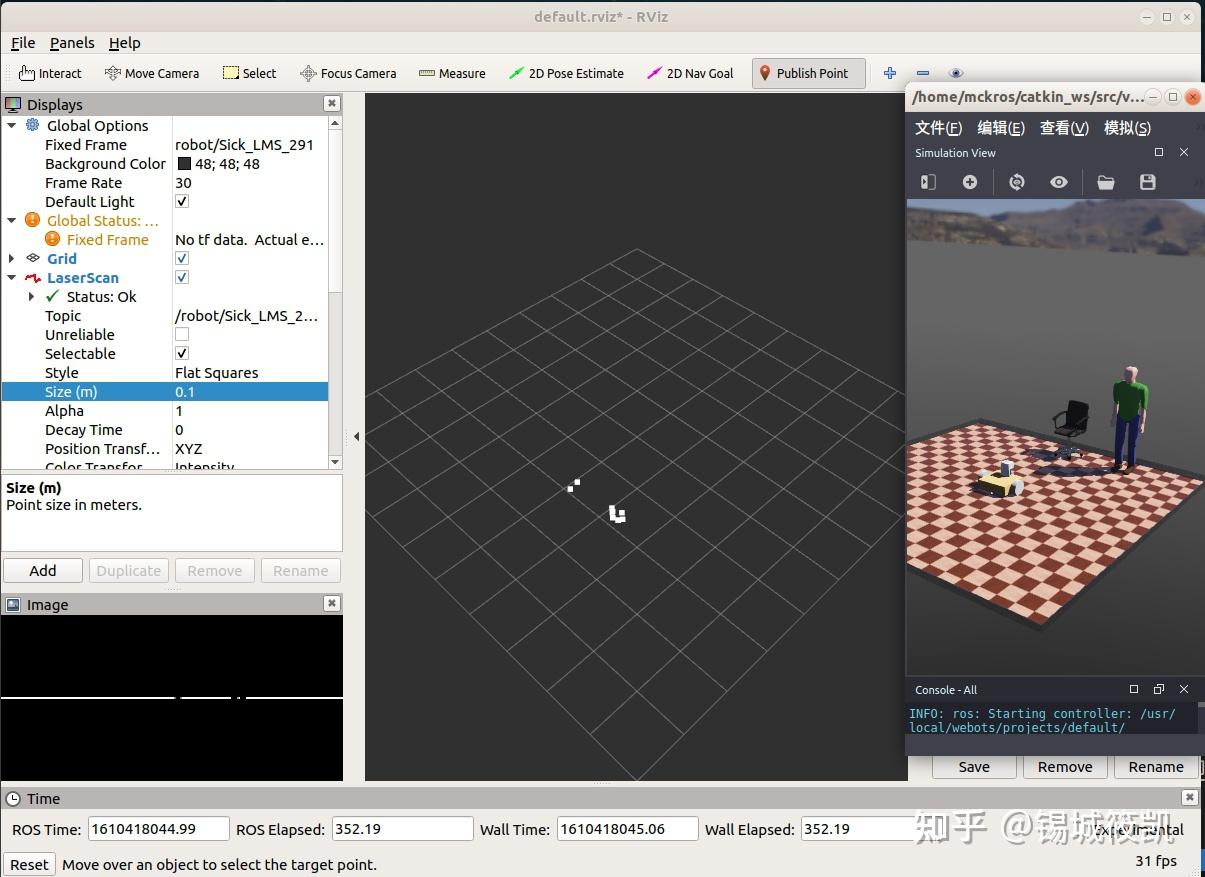The image size is (1205, 877).
Task: Save world using Webots floppy disk icon
Action: pyautogui.click(x=1147, y=182)
